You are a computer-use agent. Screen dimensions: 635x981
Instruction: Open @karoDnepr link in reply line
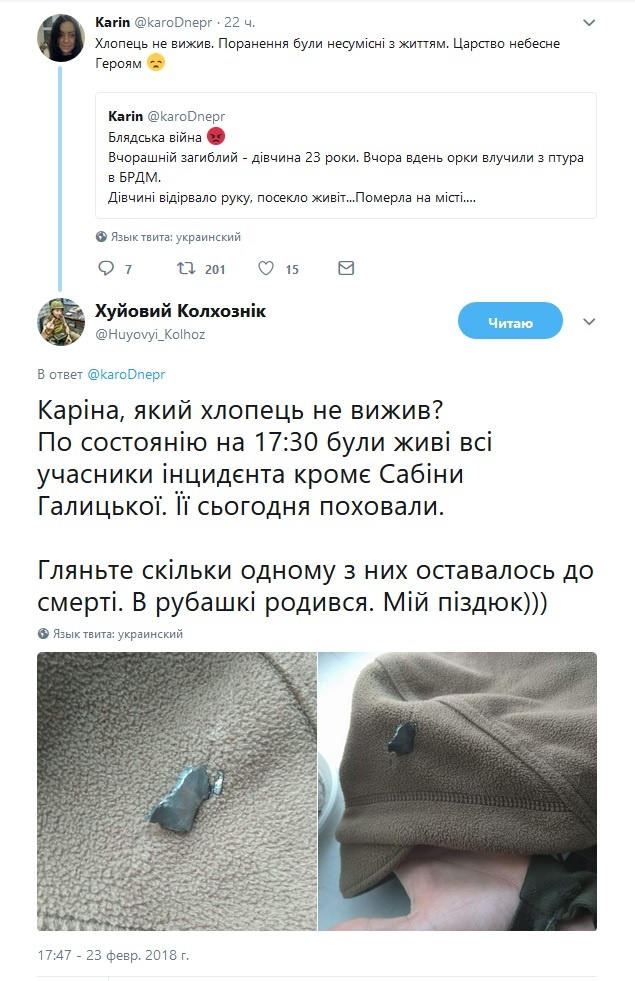click(126, 374)
